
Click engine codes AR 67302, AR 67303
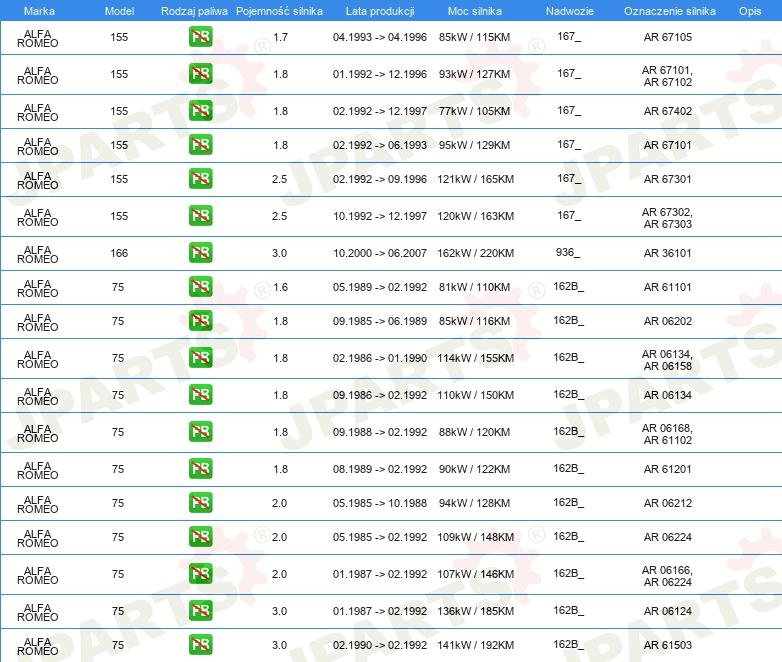pyautogui.click(x=667, y=219)
